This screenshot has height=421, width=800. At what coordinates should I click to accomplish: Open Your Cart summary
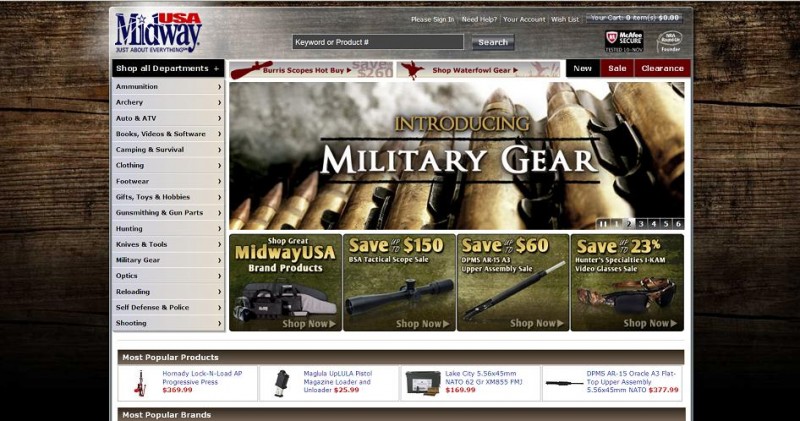click(x=635, y=18)
